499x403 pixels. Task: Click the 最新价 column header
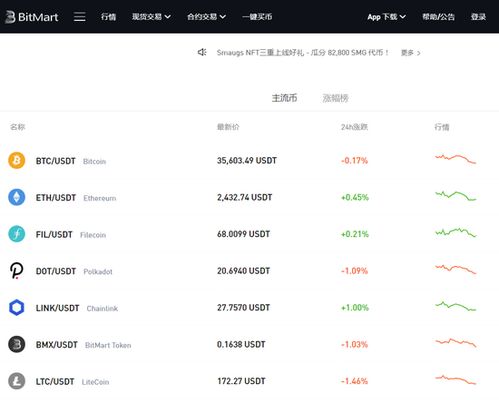click(x=228, y=127)
